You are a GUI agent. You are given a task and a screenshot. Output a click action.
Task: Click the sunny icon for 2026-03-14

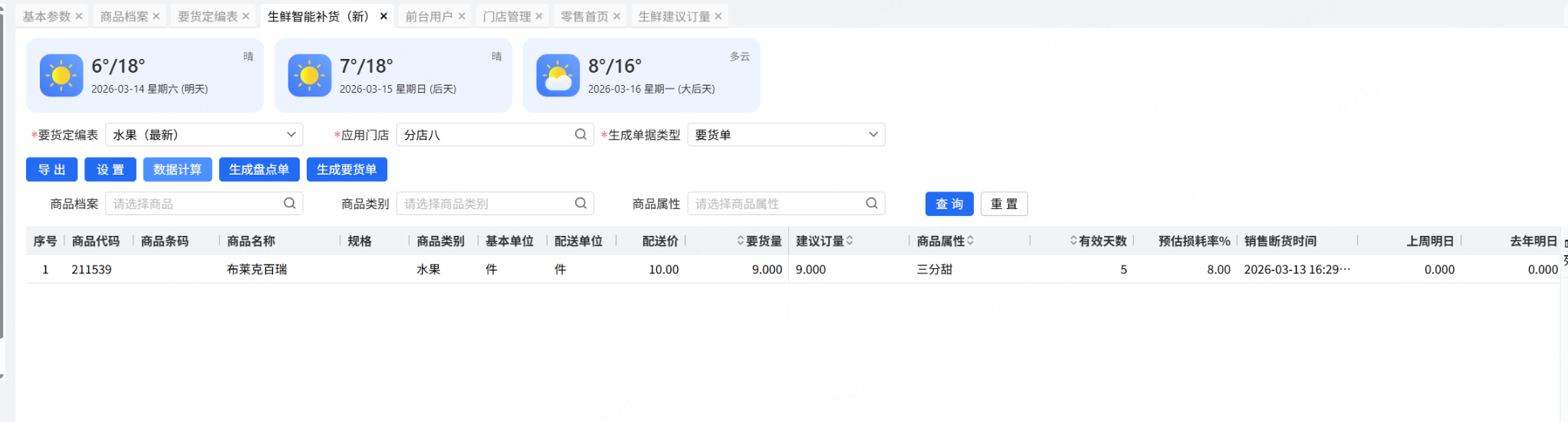click(x=61, y=76)
